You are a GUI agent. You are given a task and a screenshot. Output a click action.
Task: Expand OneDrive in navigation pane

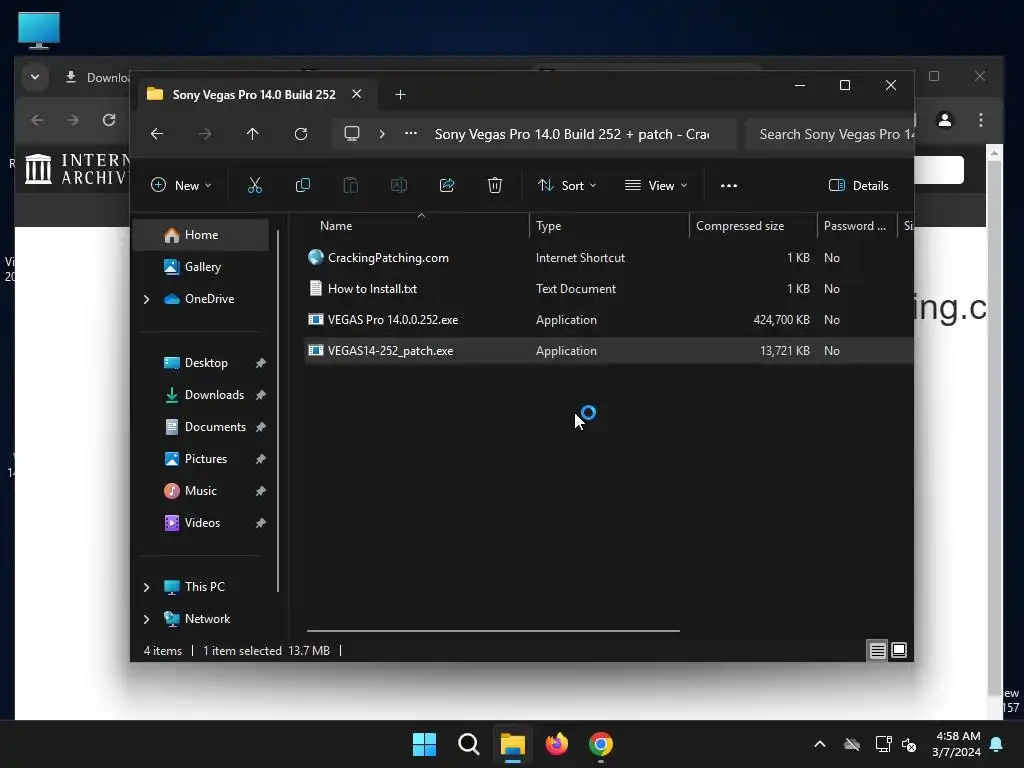pyautogui.click(x=146, y=299)
